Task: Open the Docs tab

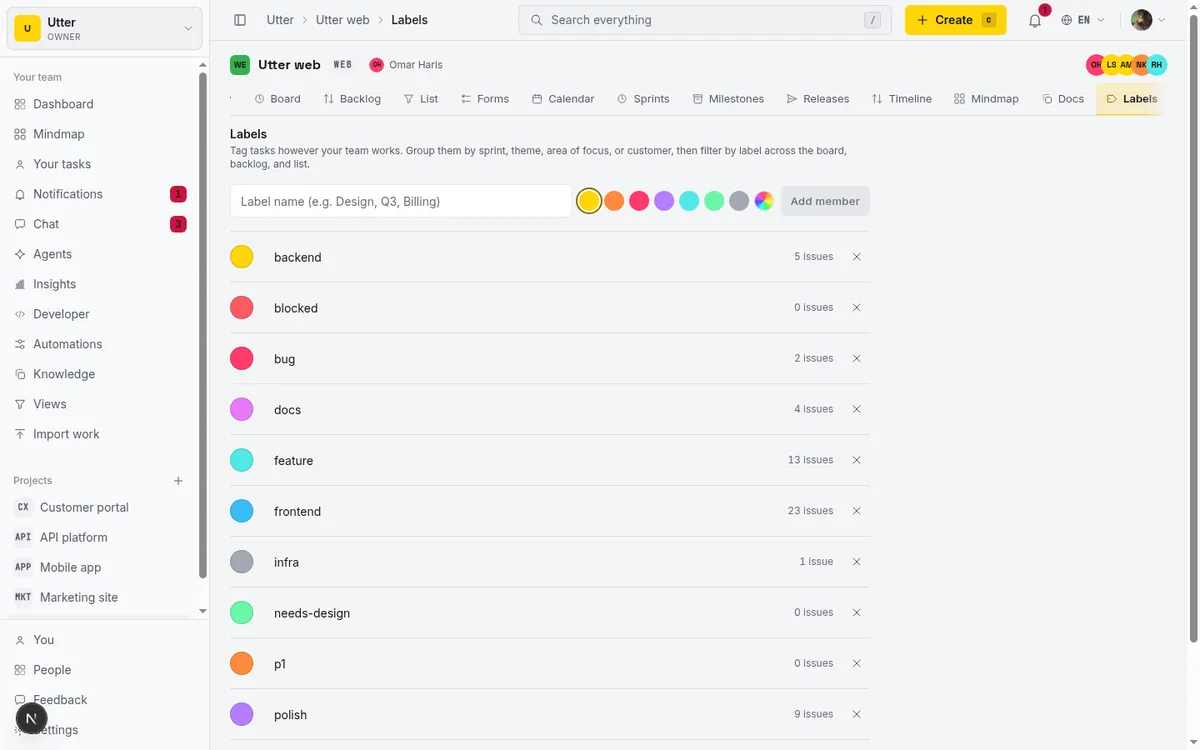Action: pos(1063,99)
